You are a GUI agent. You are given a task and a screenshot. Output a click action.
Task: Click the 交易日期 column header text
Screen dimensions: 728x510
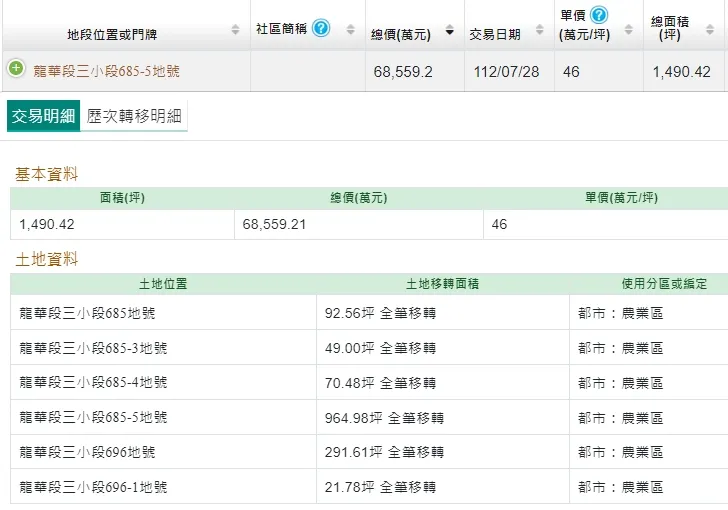[x=495, y=34]
